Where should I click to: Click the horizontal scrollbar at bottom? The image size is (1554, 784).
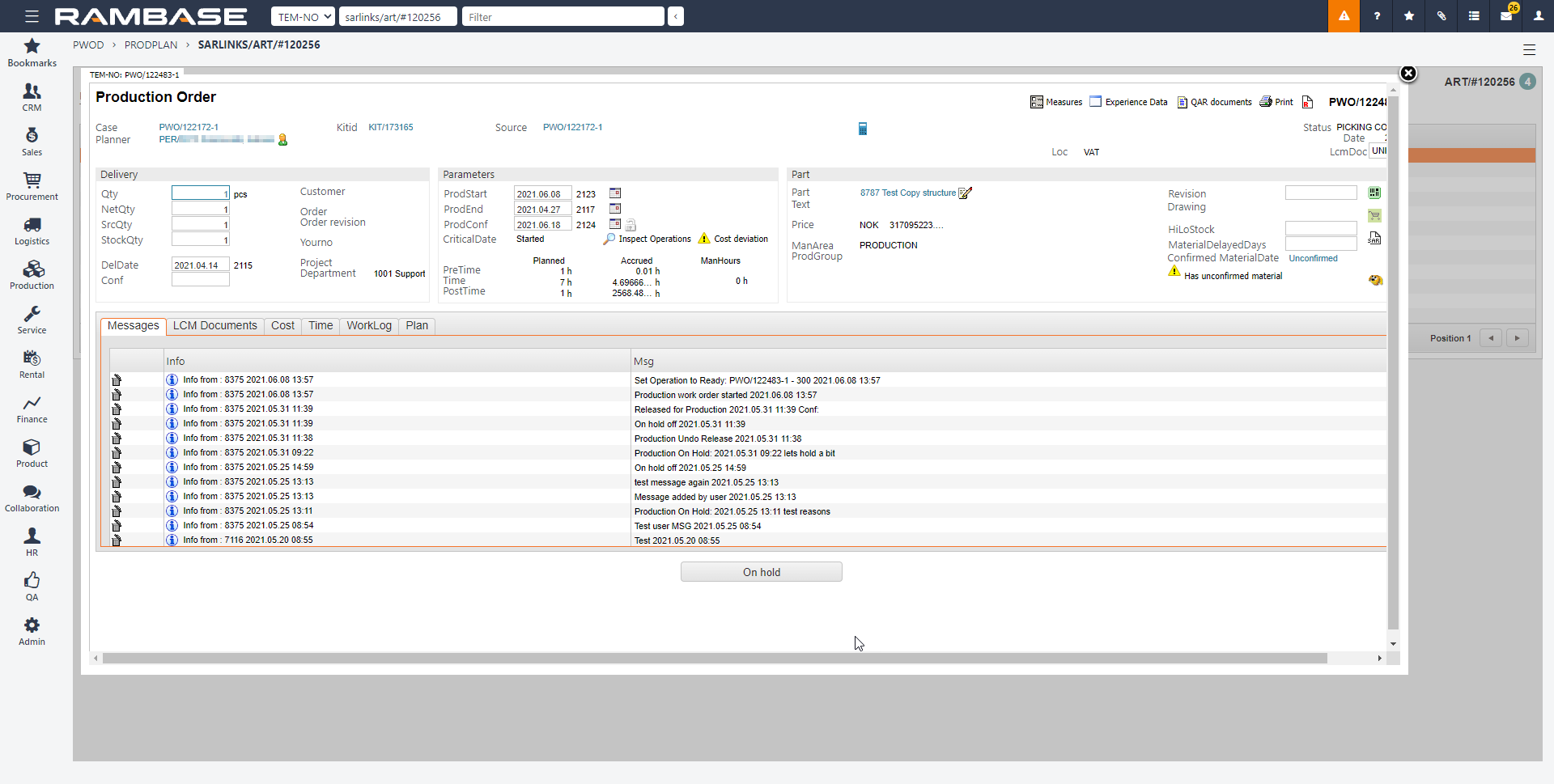coord(712,659)
